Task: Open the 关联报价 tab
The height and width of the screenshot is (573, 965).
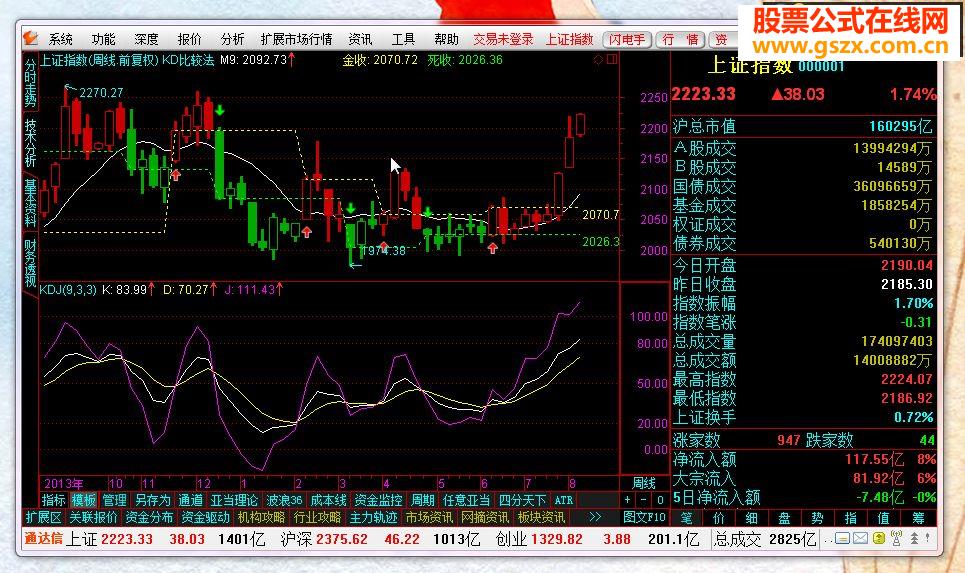Action: 93,517
